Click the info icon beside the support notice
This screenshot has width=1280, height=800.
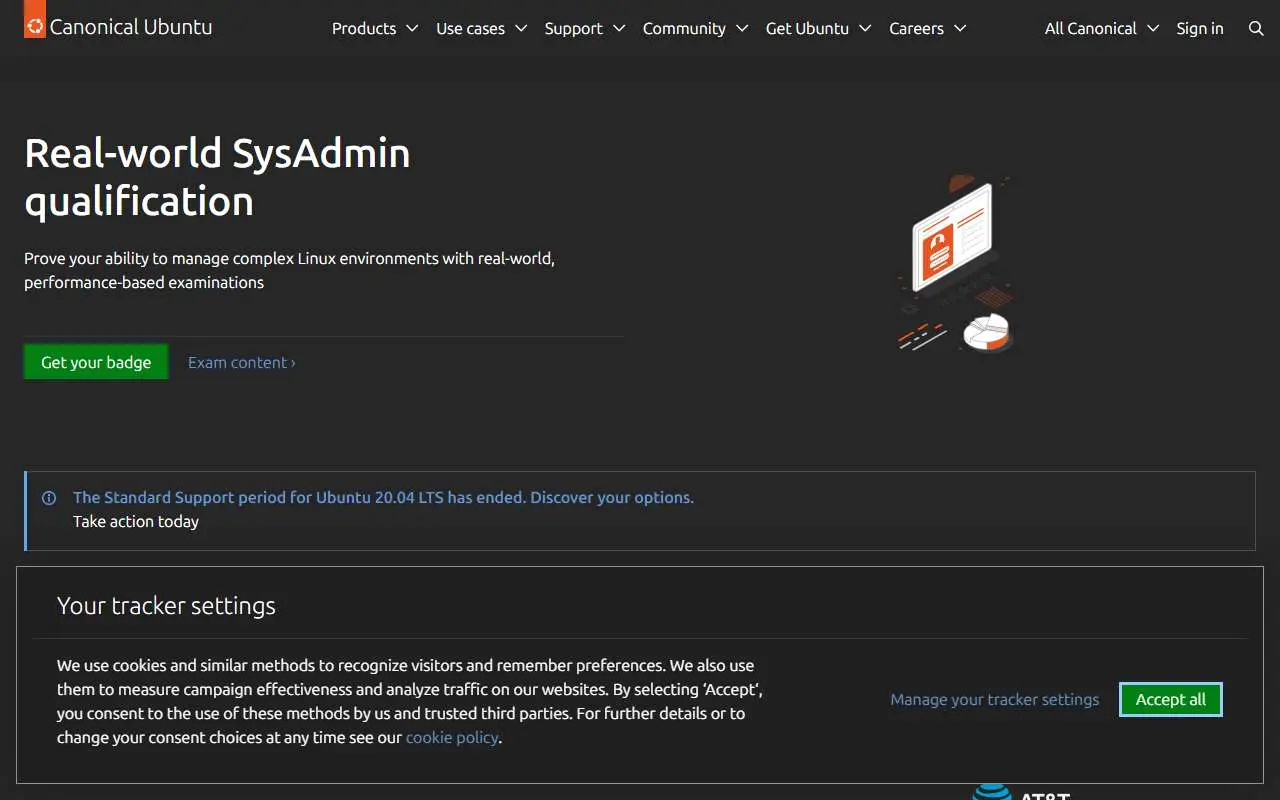pos(49,498)
